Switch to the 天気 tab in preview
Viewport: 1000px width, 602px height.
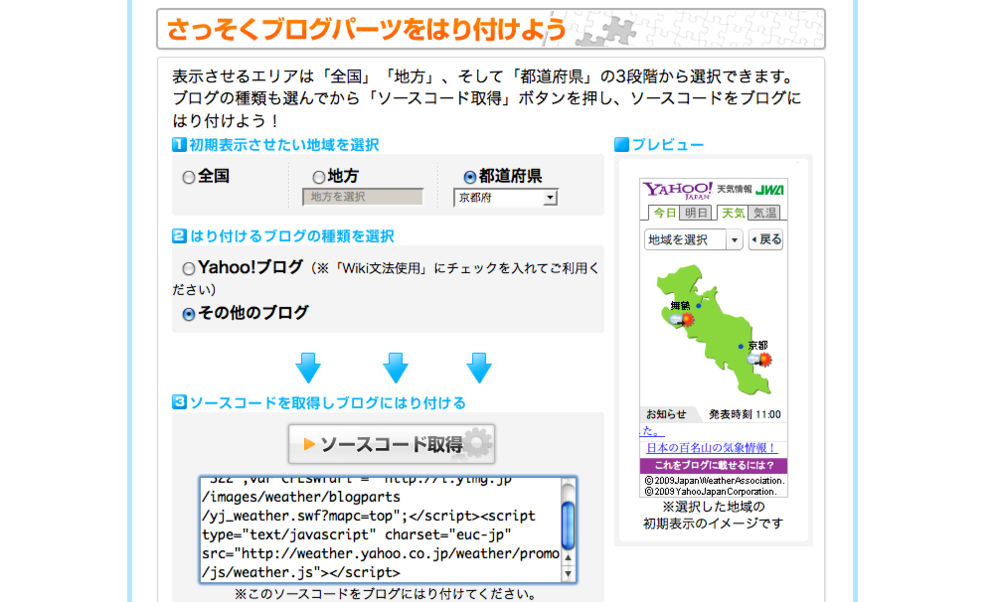[x=732, y=213]
